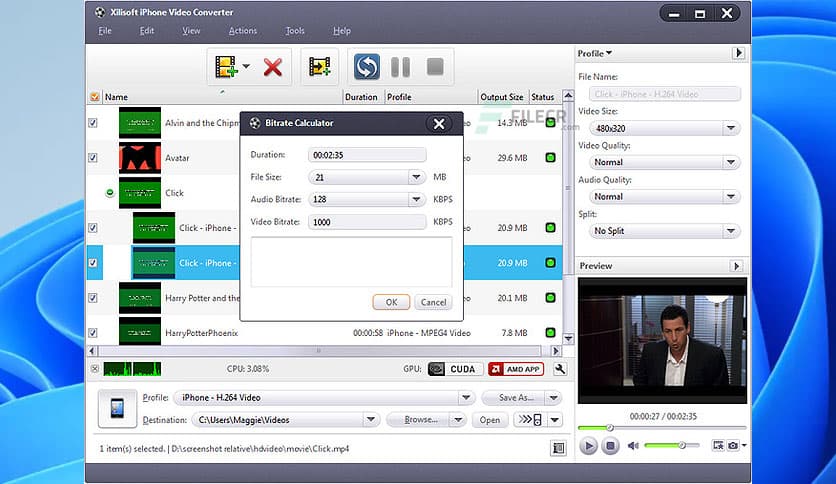Click the transfer to device icon
The height and width of the screenshot is (484, 836).
(530, 420)
